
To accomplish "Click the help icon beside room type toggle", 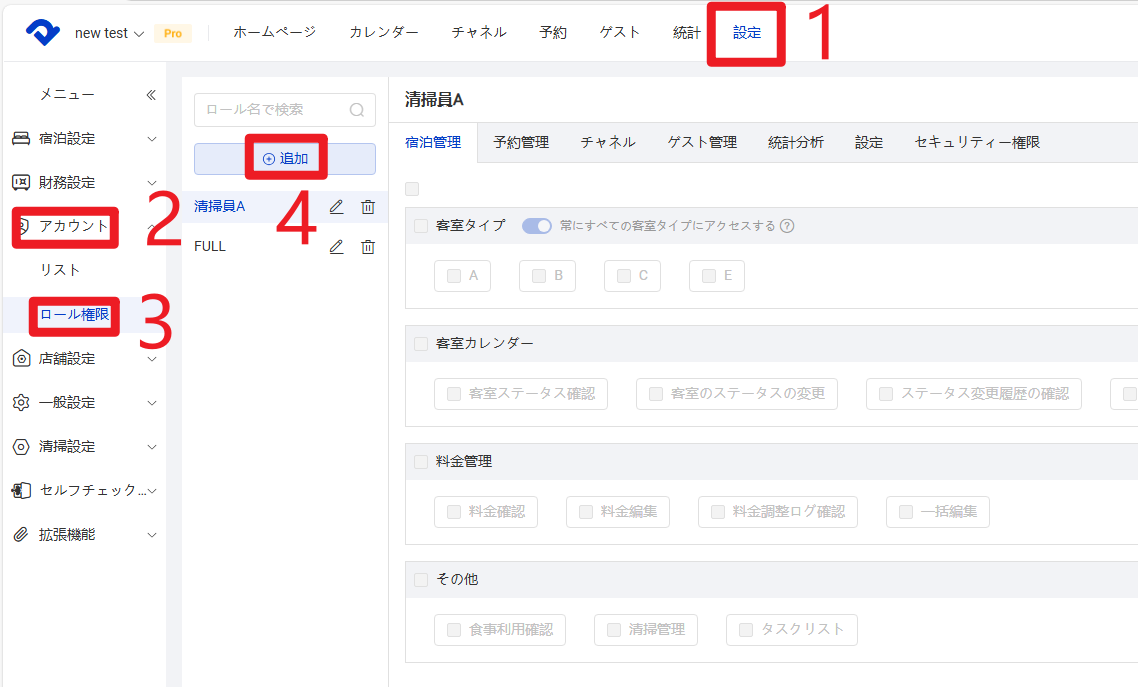I will [x=787, y=226].
